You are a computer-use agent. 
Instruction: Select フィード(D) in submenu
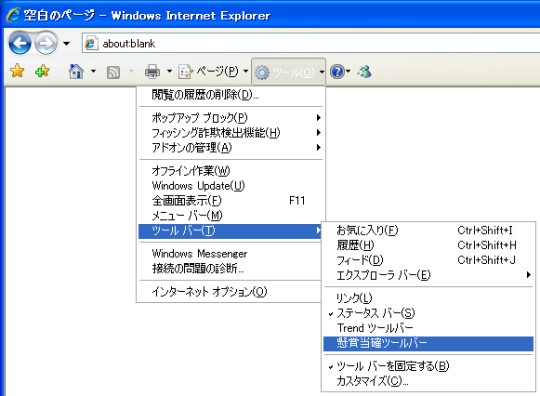click(428, 260)
